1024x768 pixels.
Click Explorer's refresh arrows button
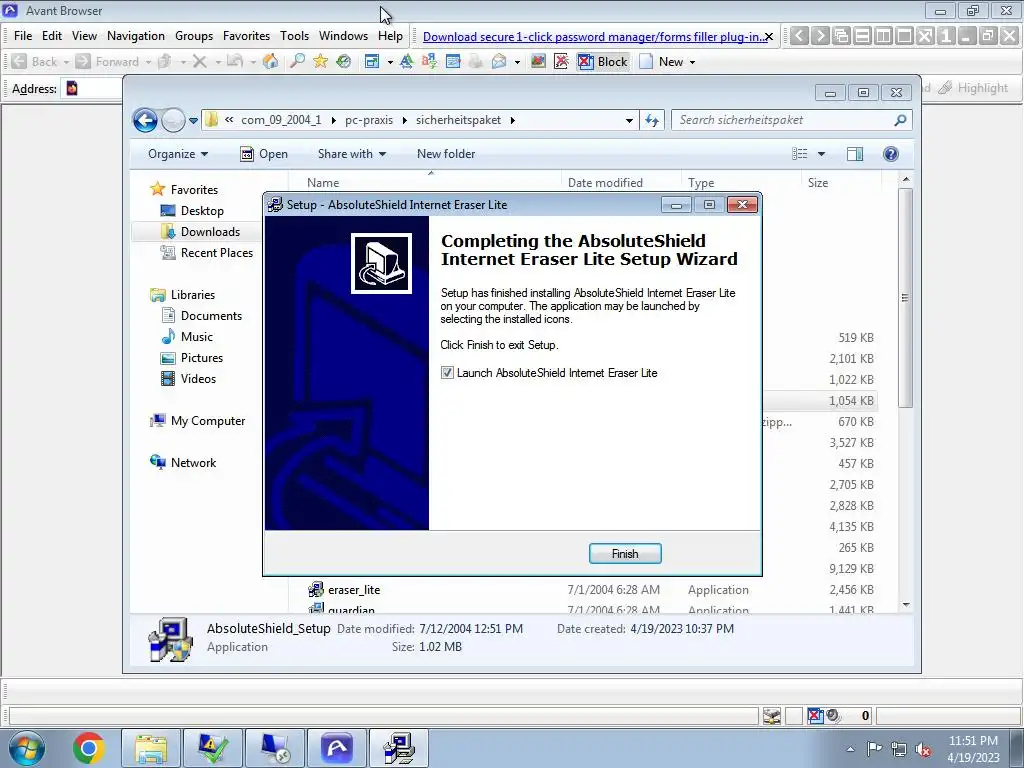(652, 120)
